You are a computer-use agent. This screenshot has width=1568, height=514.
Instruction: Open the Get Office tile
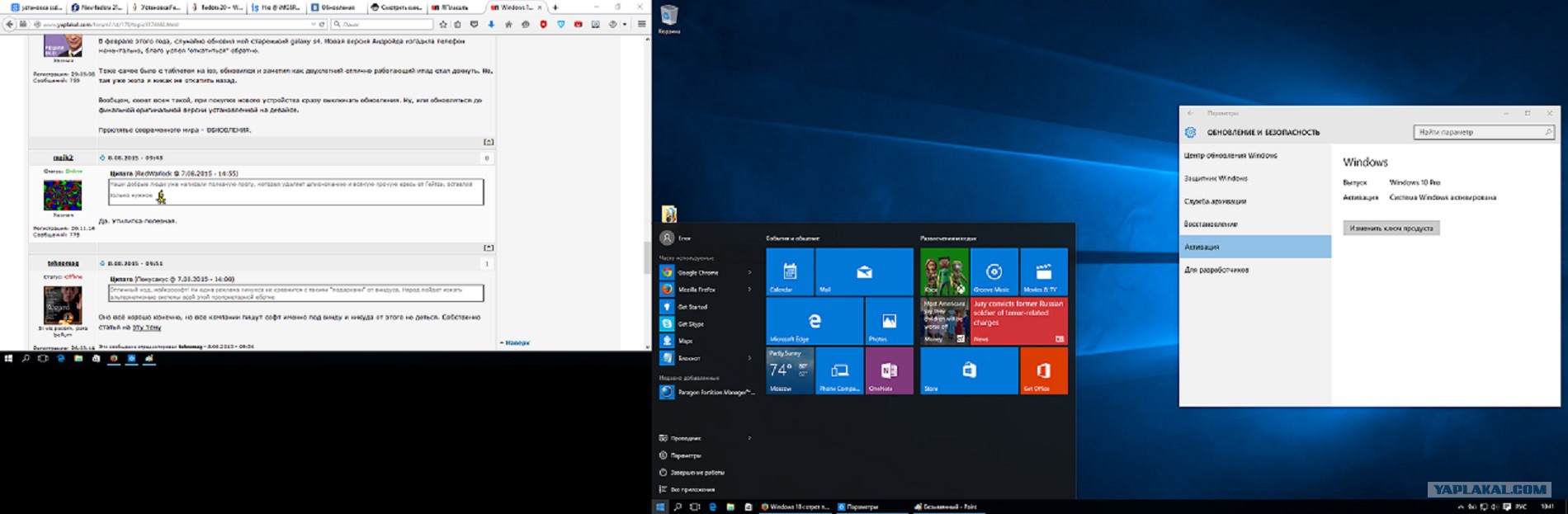(1043, 370)
